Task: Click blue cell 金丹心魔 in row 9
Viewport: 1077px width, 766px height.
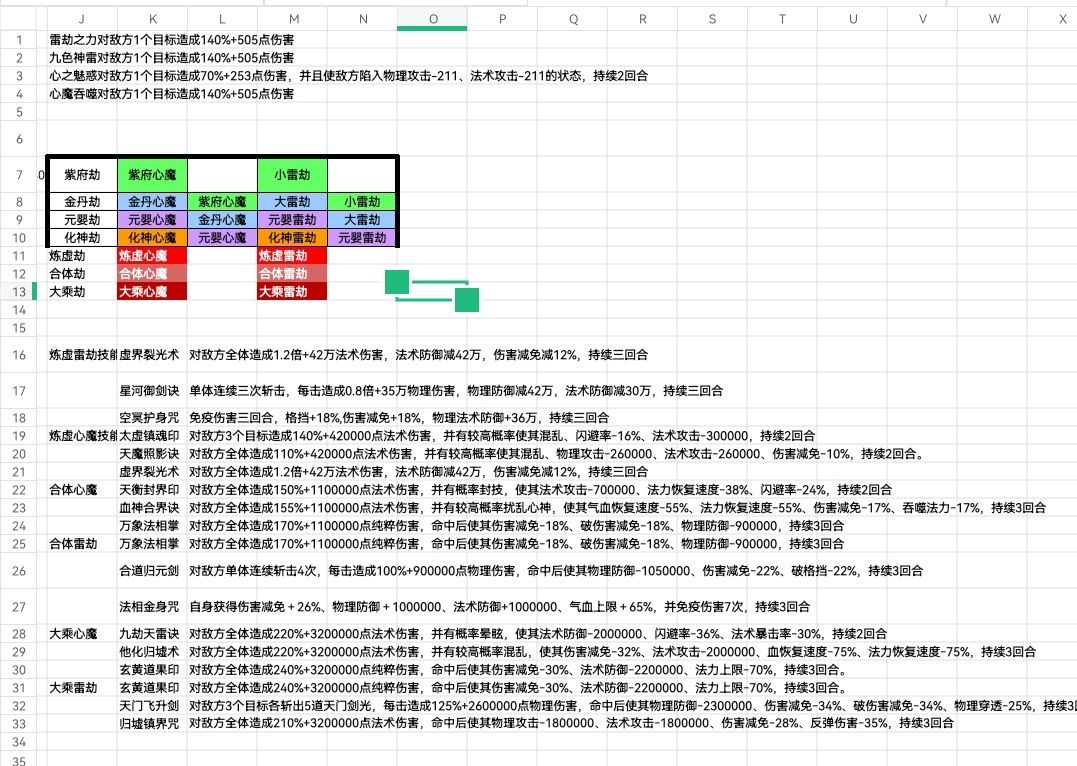Action: (x=223, y=220)
